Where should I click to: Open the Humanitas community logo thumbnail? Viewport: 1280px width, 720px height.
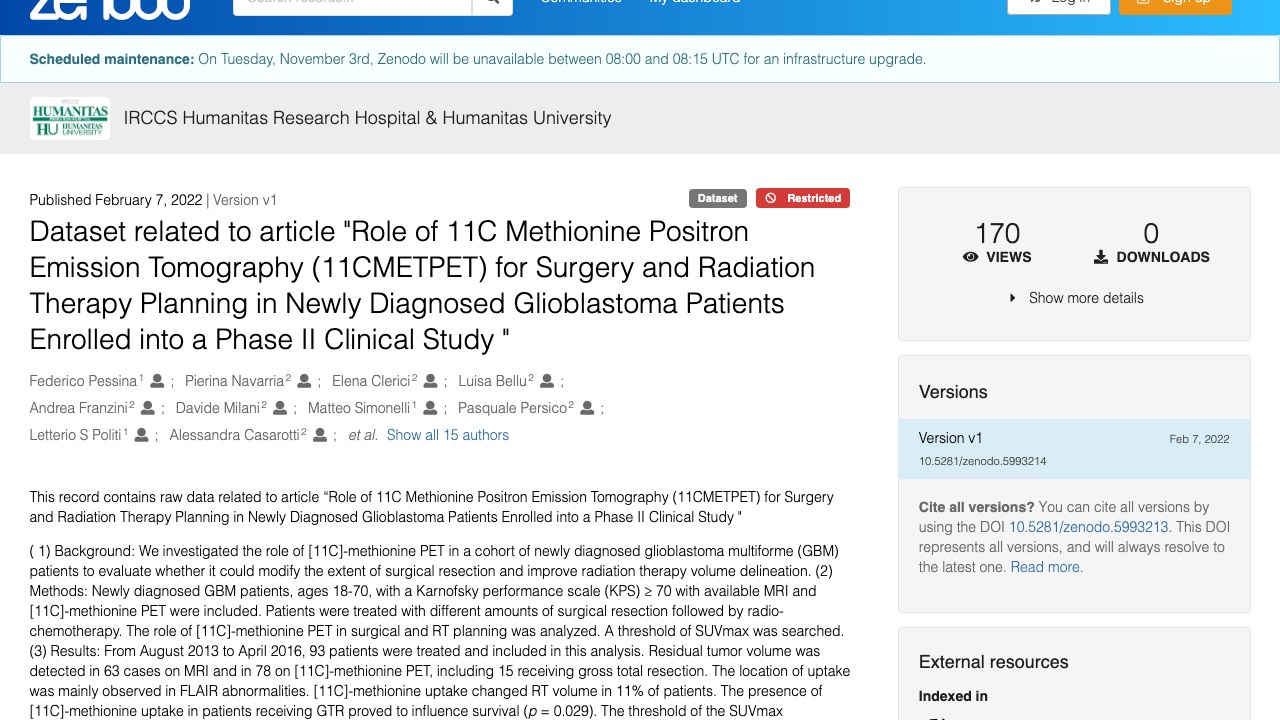click(70, 118)
